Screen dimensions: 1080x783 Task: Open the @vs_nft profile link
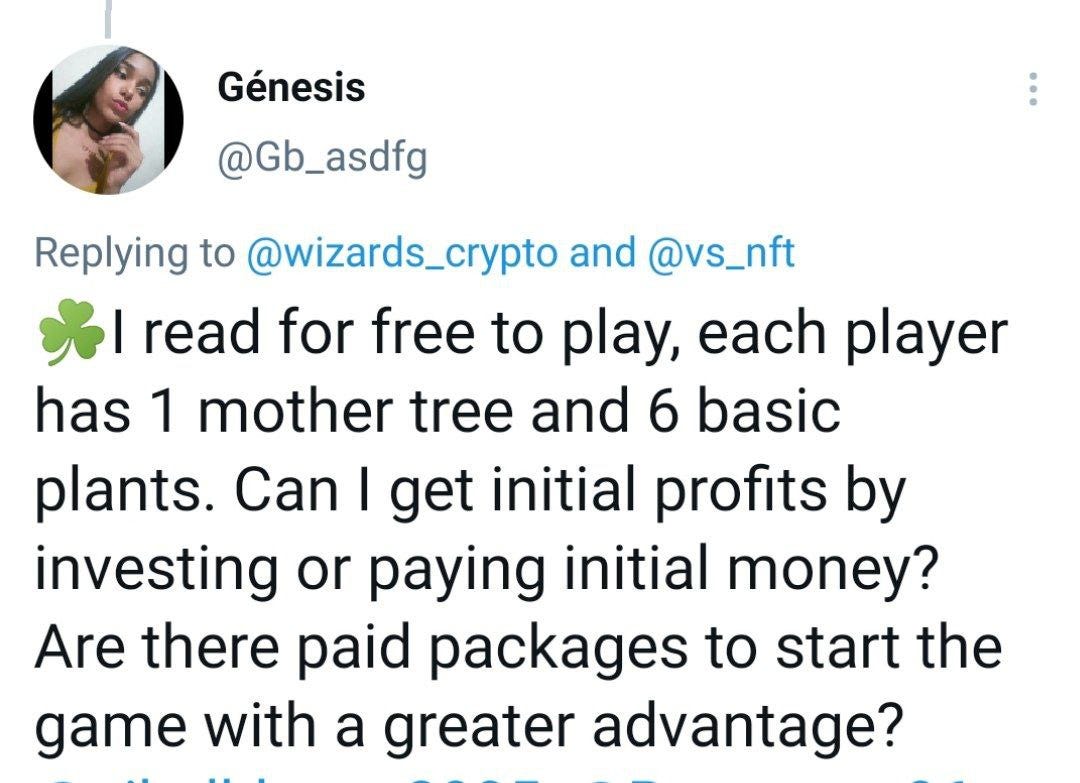721,253
